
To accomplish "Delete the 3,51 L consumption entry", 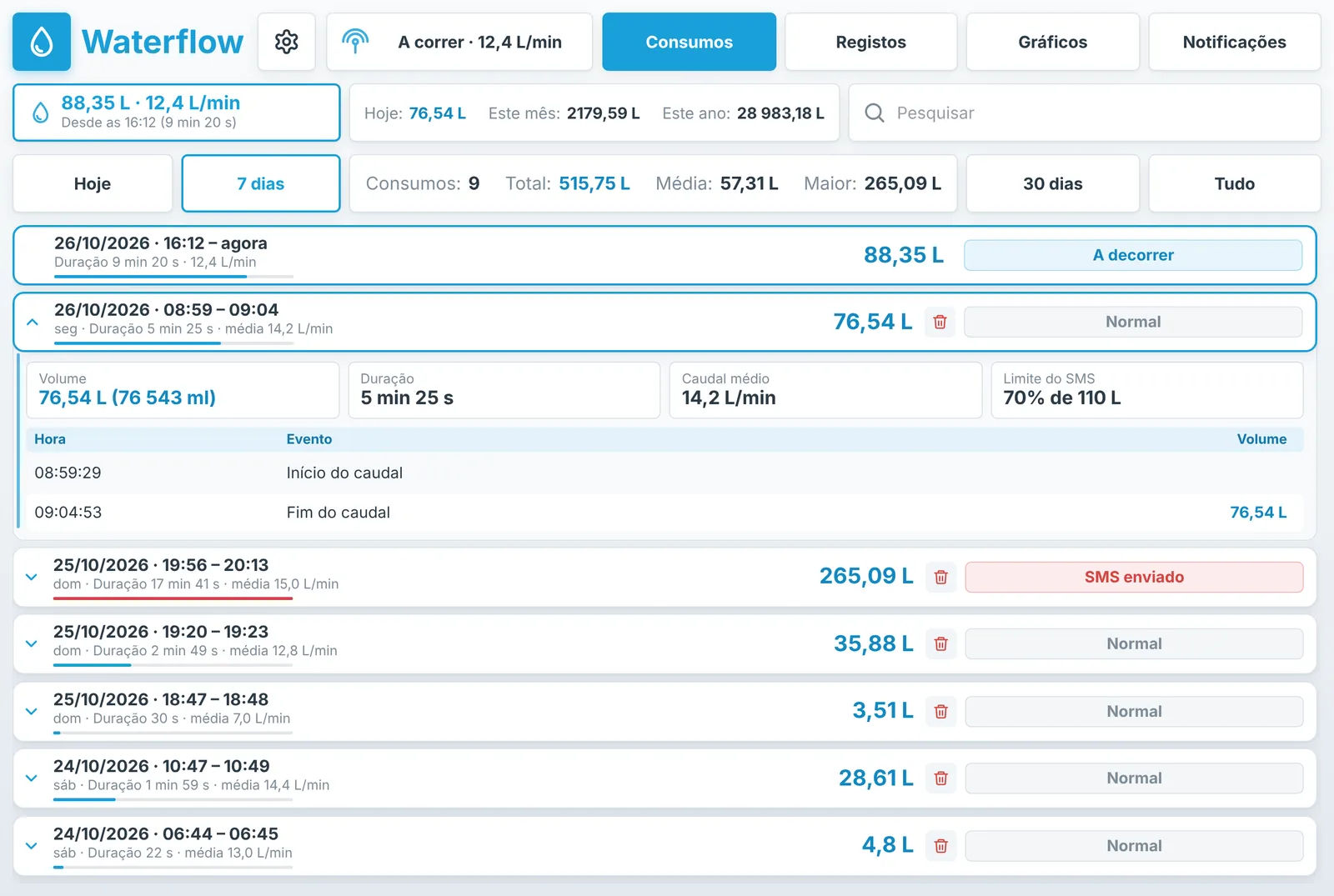I will [941, 711].
